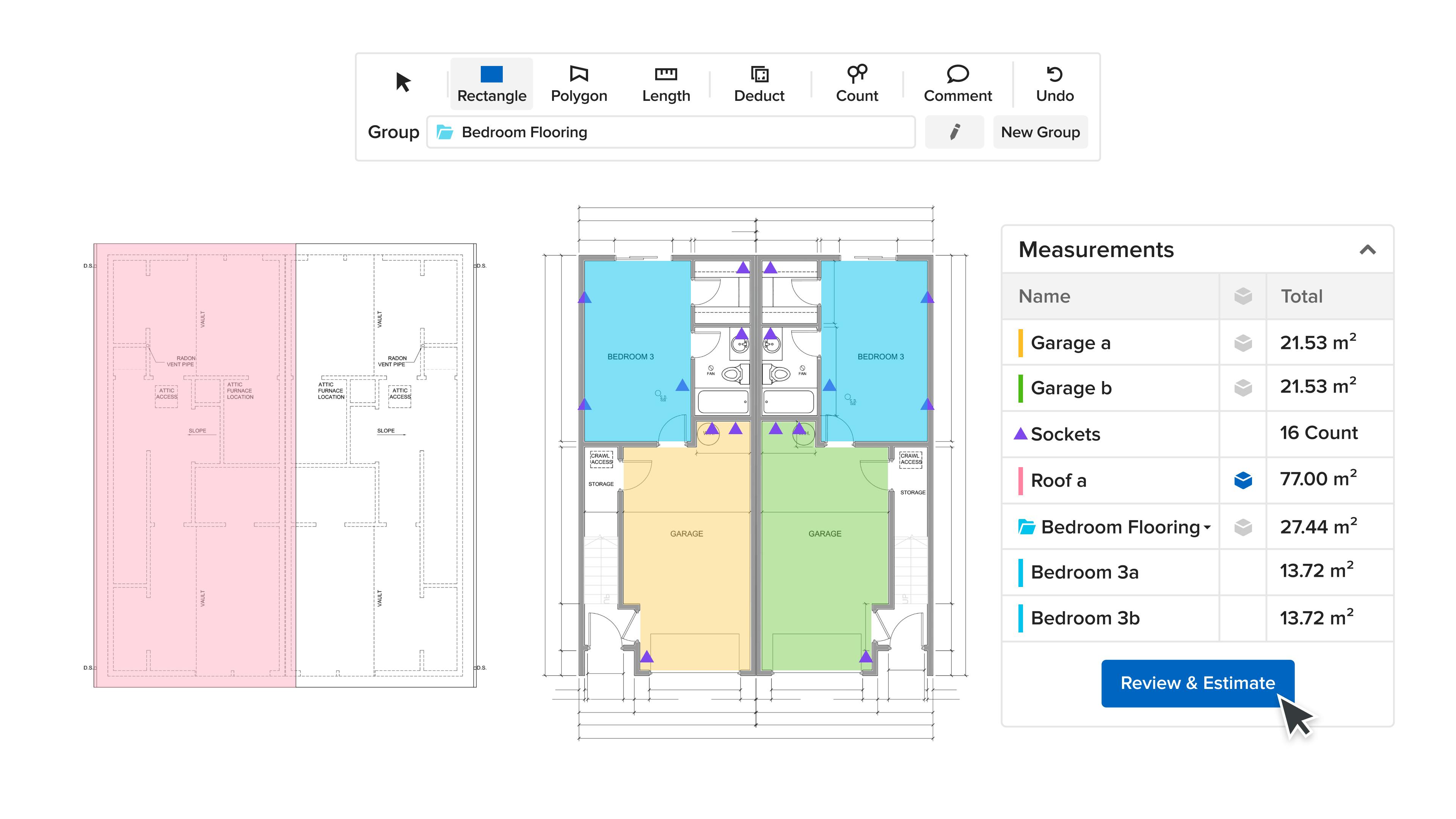Add a Comment with speech bubble tool

[x=957, y=84]
